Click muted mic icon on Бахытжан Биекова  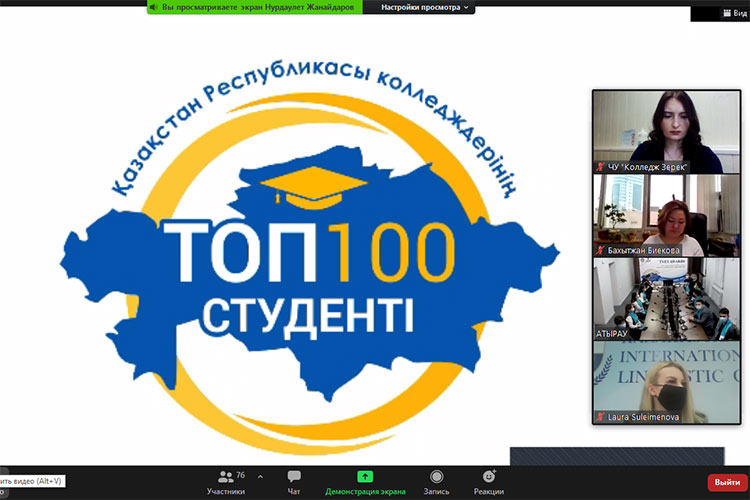pos(599,250)
